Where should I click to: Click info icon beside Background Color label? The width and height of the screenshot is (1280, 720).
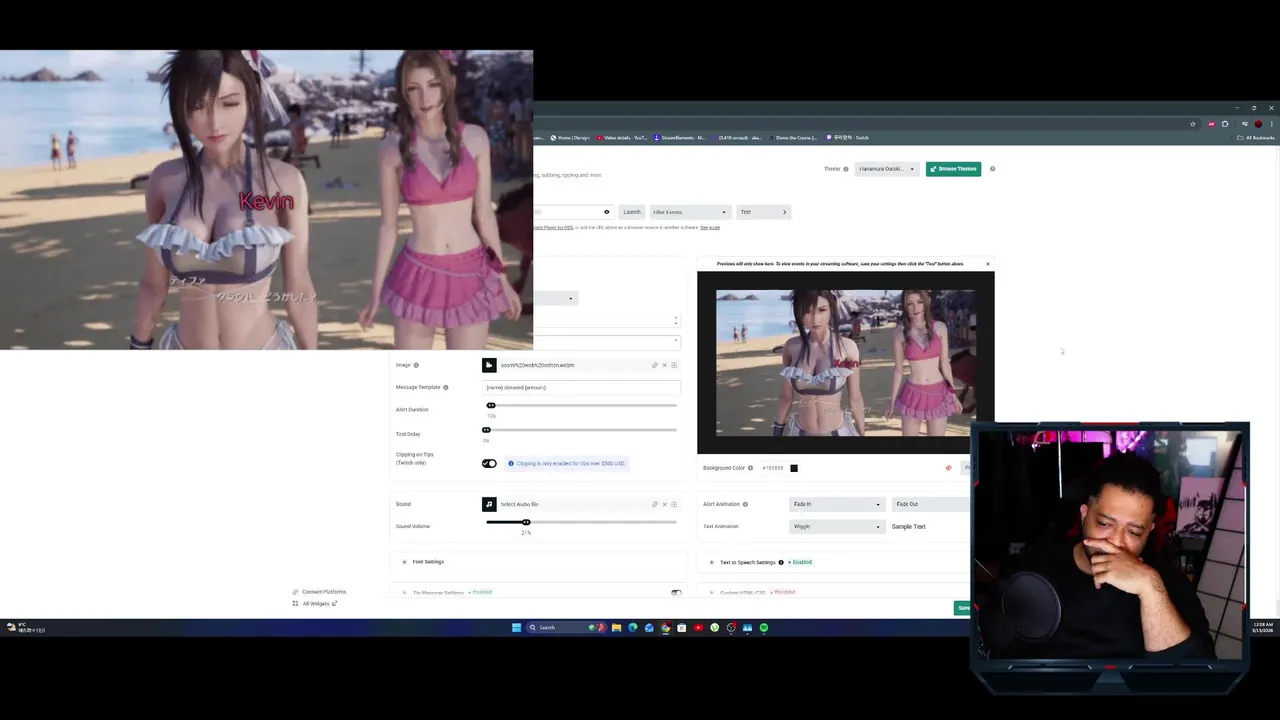(x=750, y=468)
